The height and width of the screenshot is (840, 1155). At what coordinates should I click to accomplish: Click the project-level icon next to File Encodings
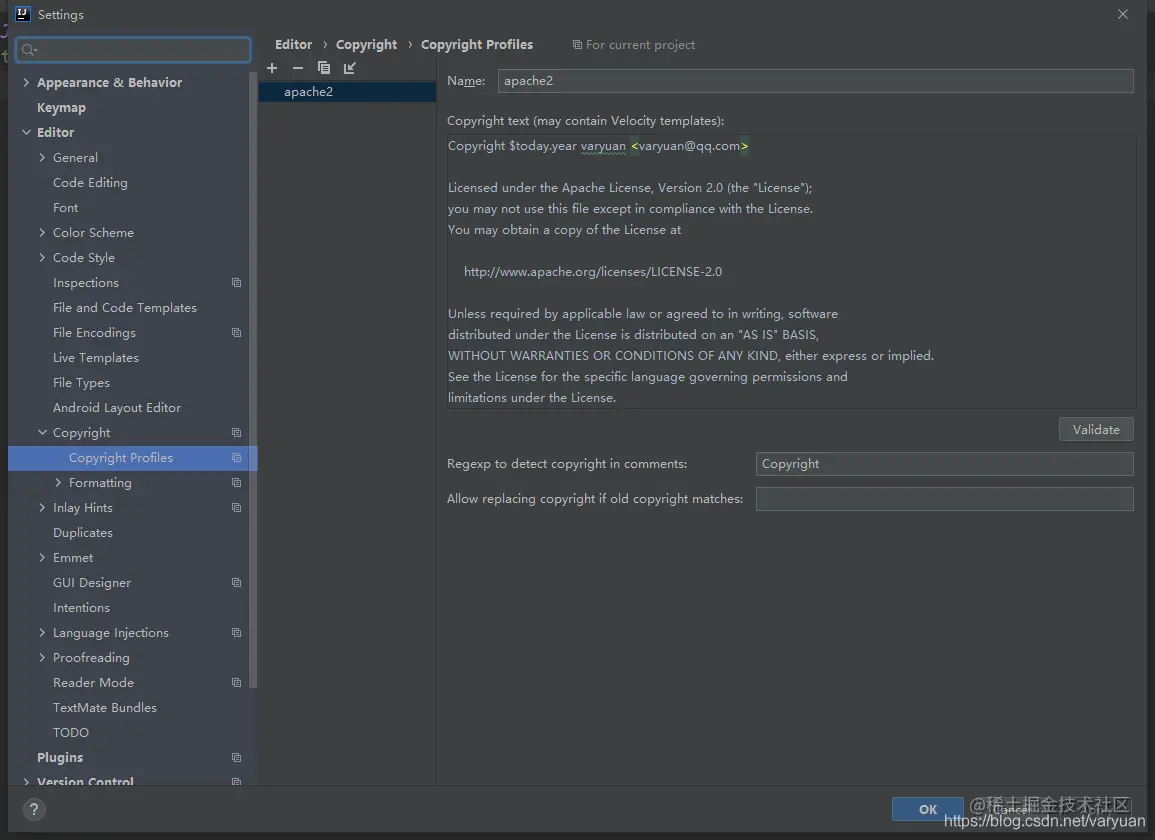[236, 332]
